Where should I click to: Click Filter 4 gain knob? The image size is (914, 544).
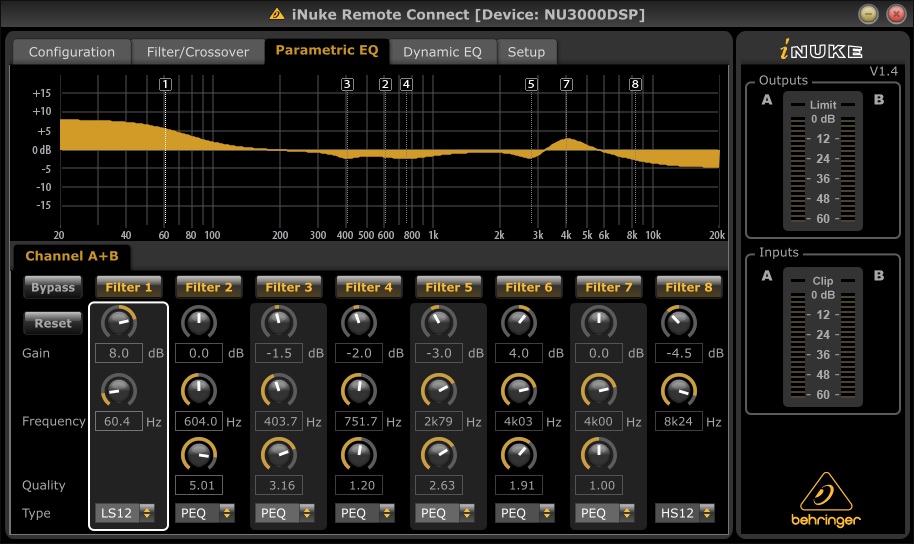tap(358, 322)
